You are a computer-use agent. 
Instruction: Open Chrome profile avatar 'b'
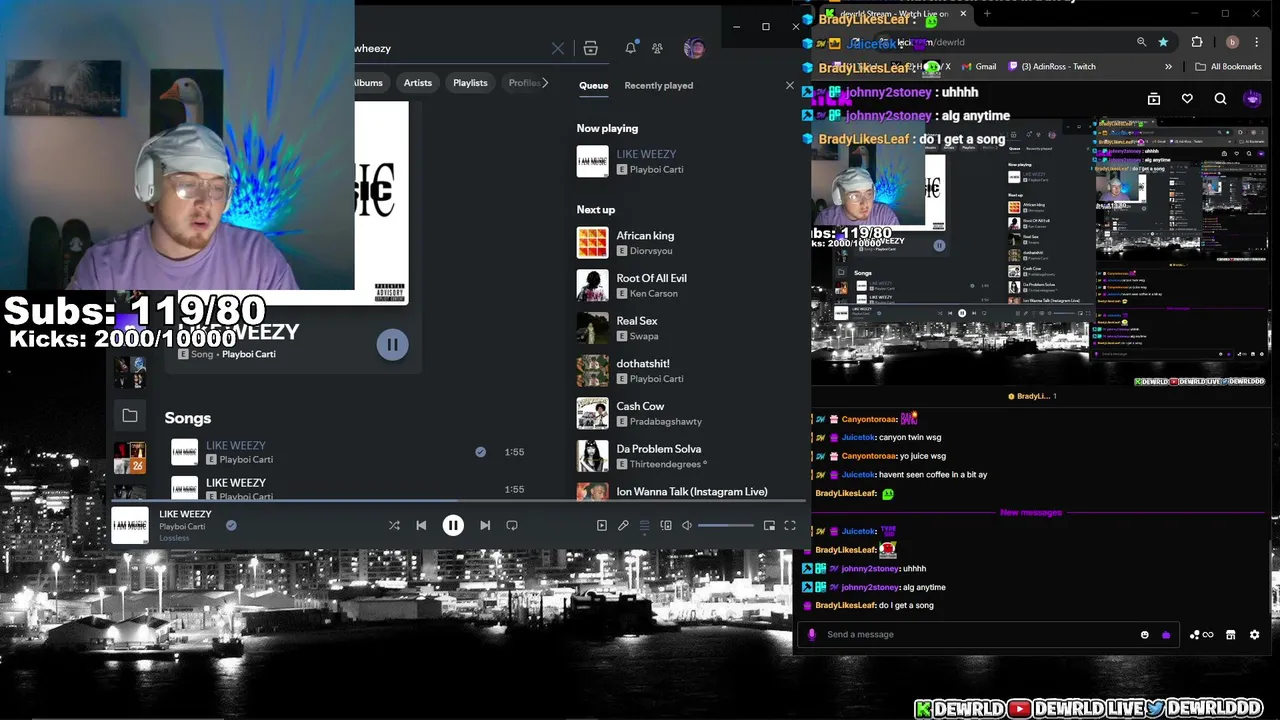point(1232,42)
